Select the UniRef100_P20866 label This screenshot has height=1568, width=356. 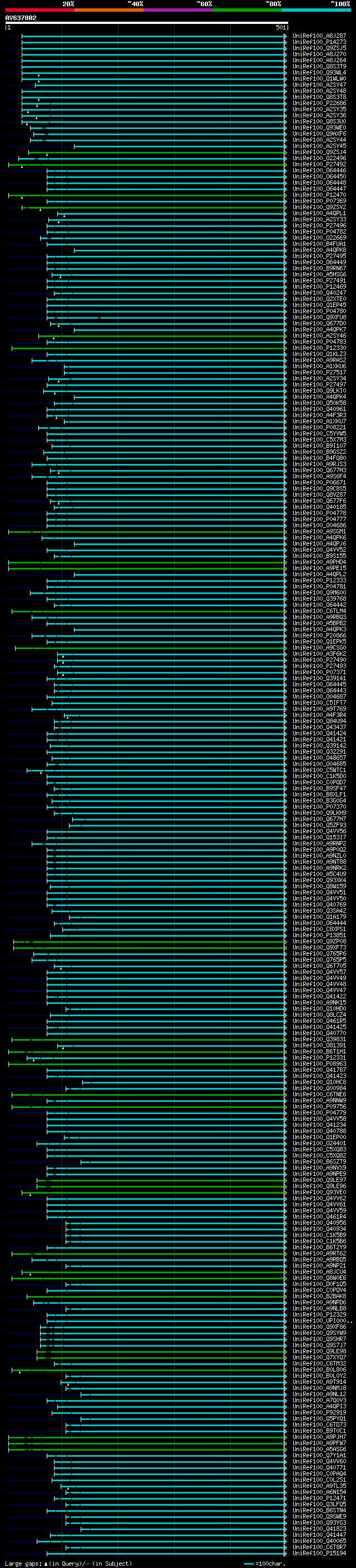point(319,635)
